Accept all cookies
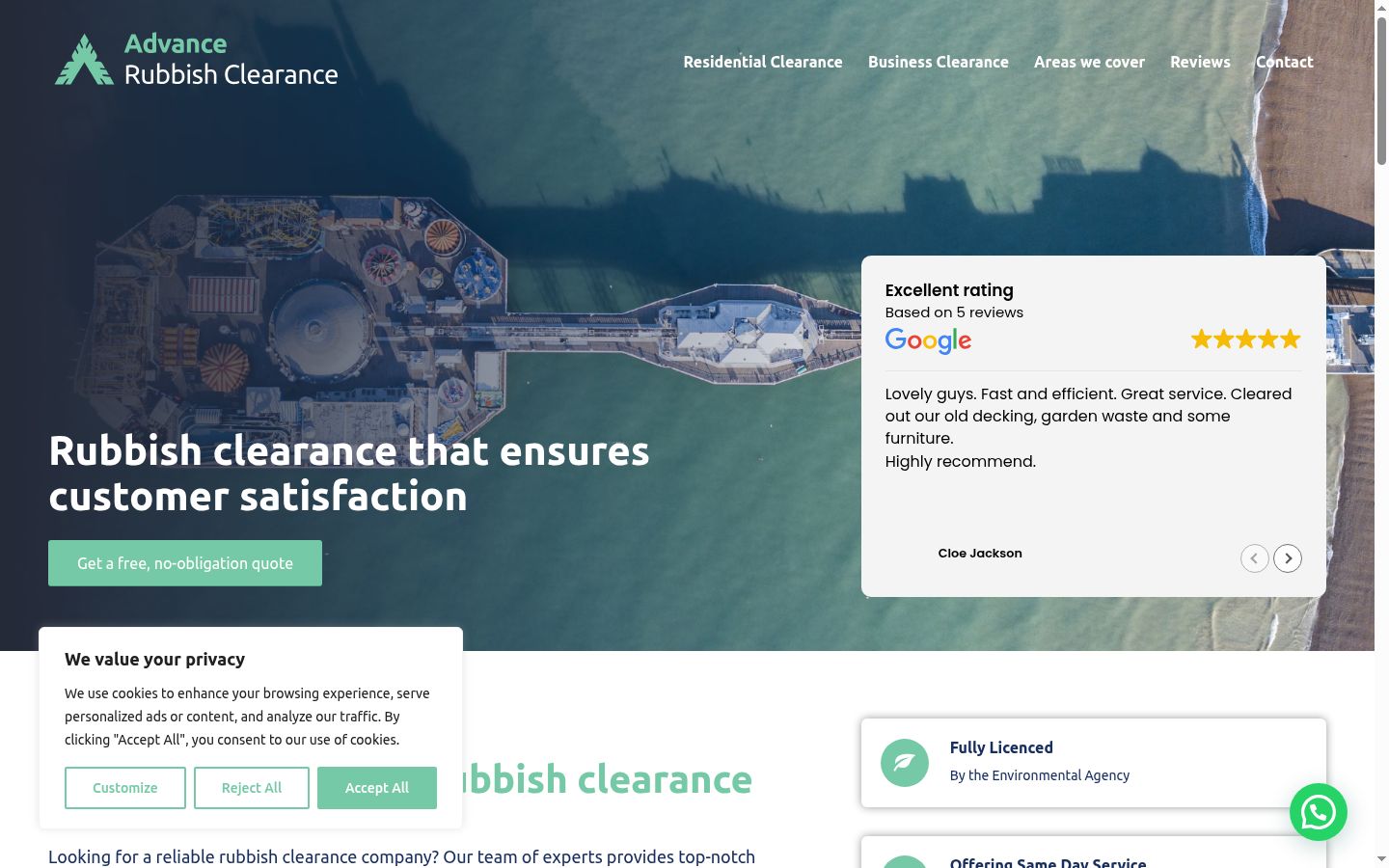 point(377,788)
